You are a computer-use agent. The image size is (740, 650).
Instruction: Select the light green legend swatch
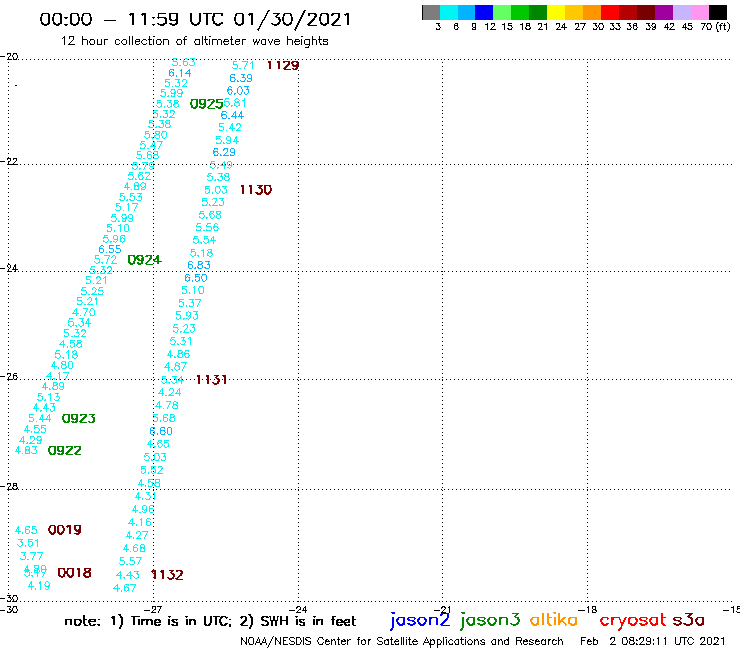point(502,12)
